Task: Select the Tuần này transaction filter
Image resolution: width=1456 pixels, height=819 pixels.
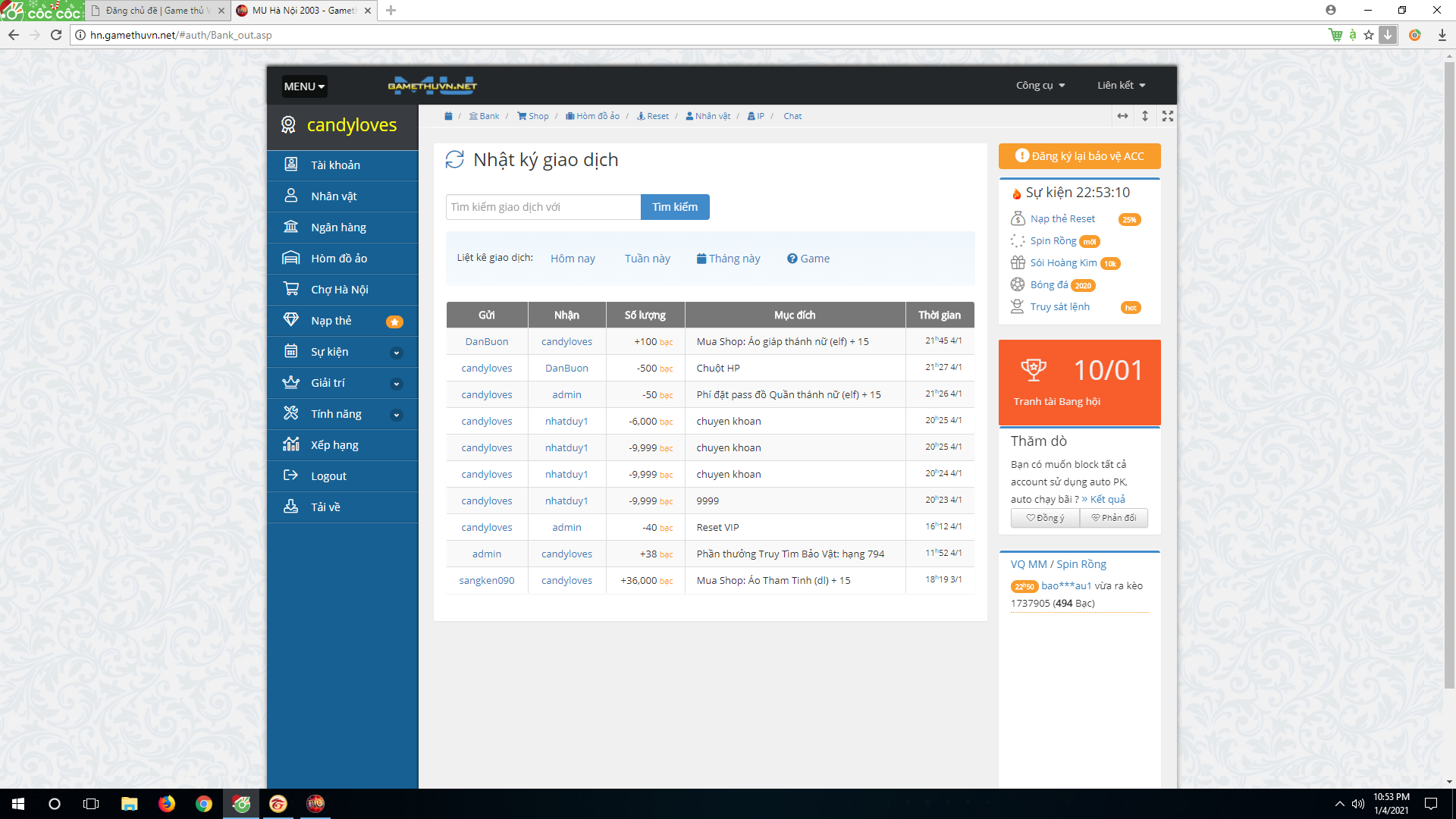Action: (x=647, y=259)
